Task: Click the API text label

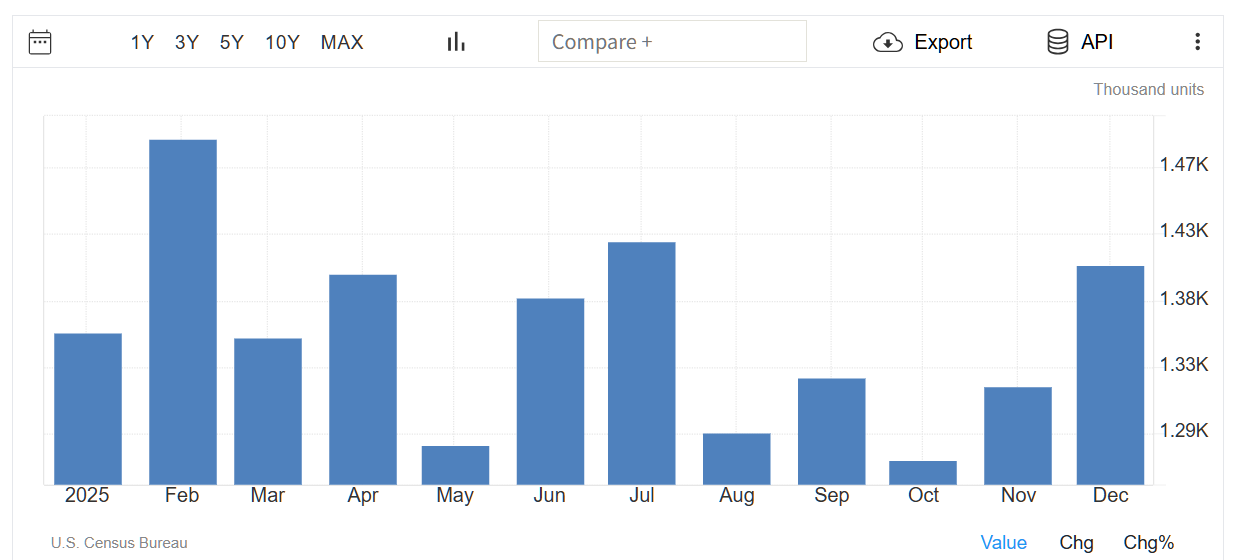Action: [1097, 42]
